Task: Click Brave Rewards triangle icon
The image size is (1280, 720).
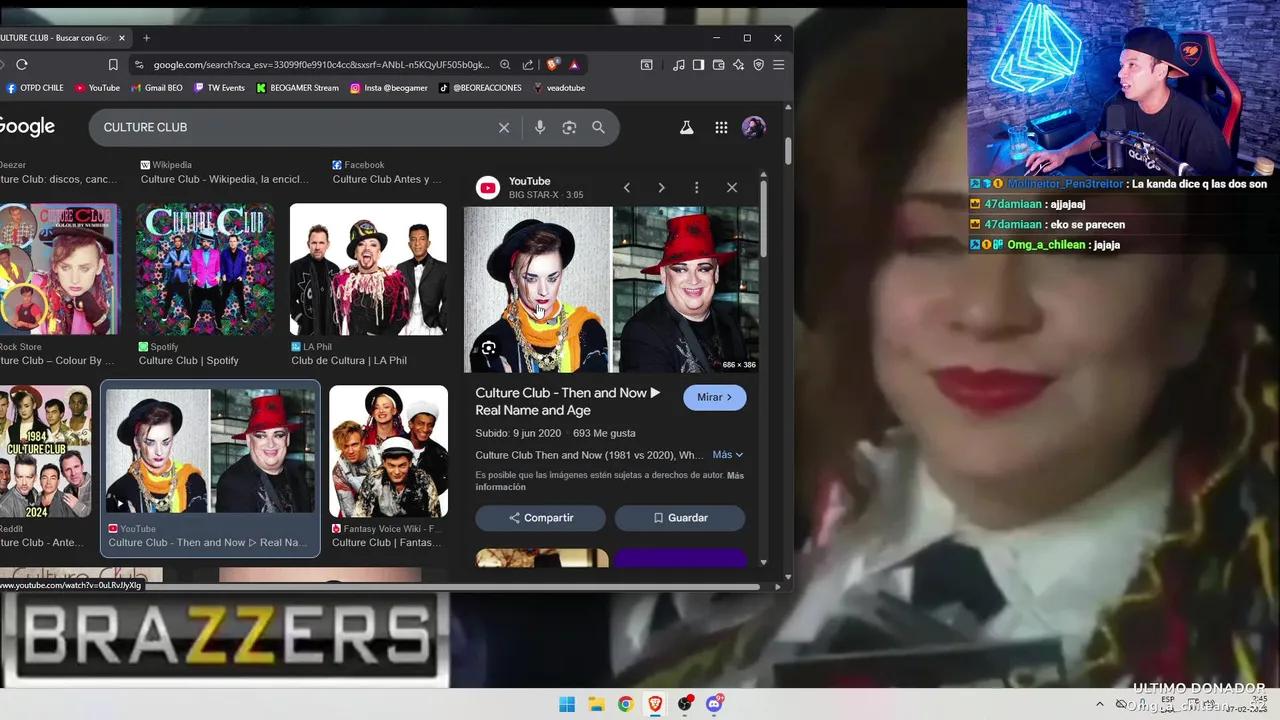Action: pyautogui.click(x=574, y=65)
